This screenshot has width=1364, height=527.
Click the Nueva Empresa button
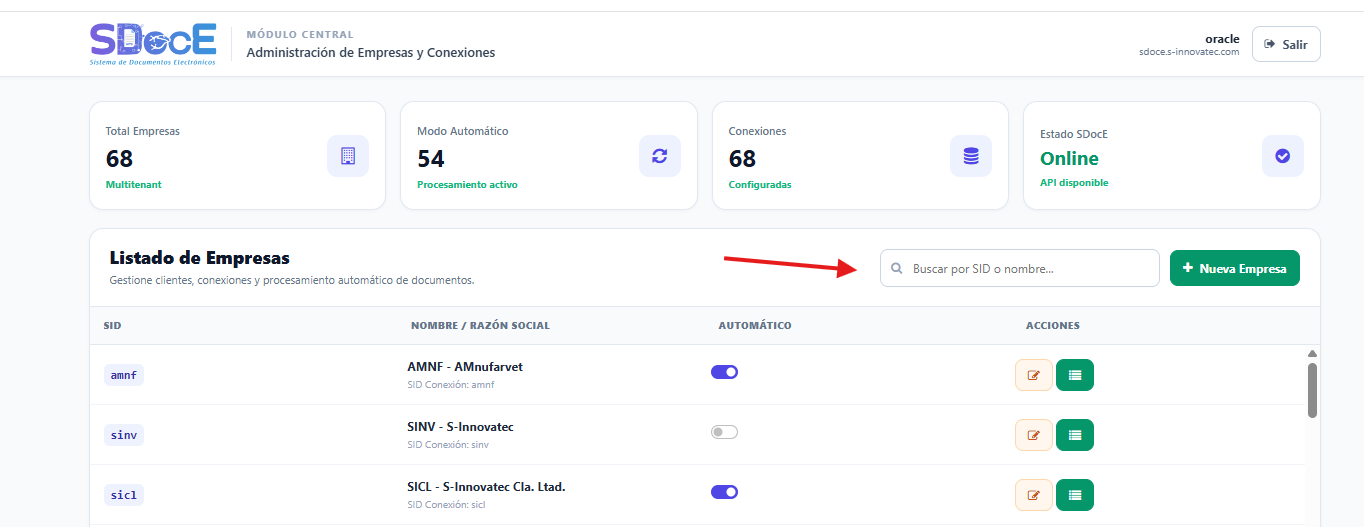pos(1235,268)
